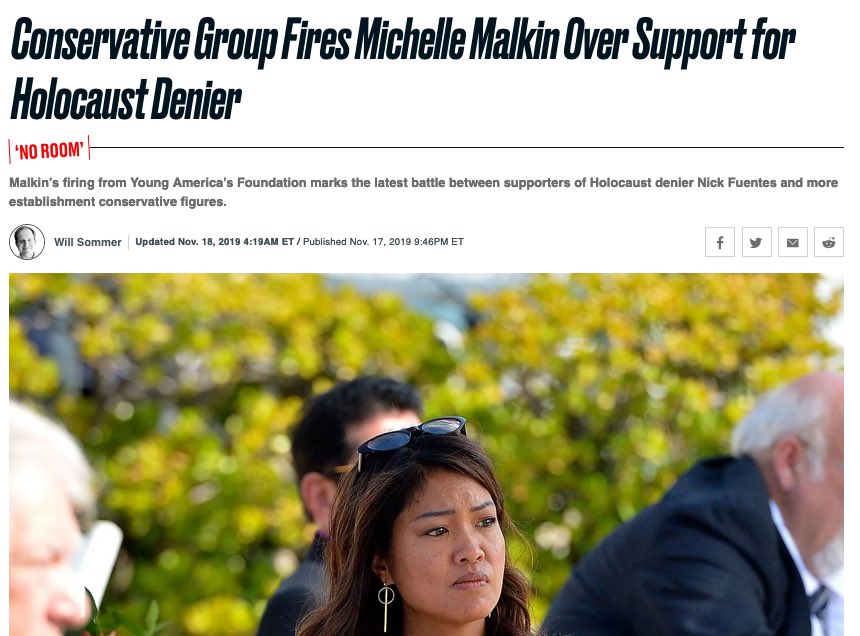This screenshot has width=860, height=636.
Task: Click 'establishment conservative figures' subheading text
Action: [x=117, y=202]
